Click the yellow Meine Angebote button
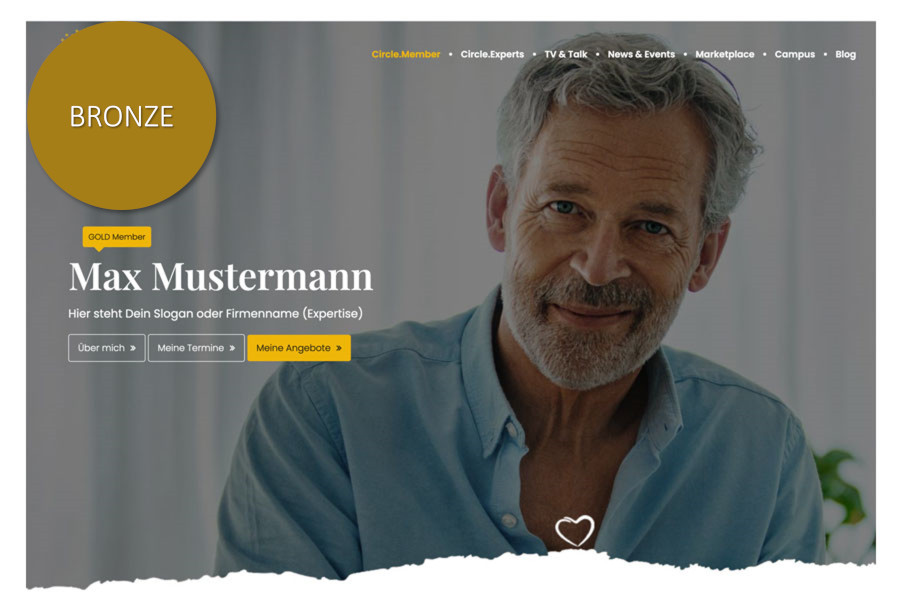Image resolution: width=900 pixels, height=600 pixels. coord(299,348)
